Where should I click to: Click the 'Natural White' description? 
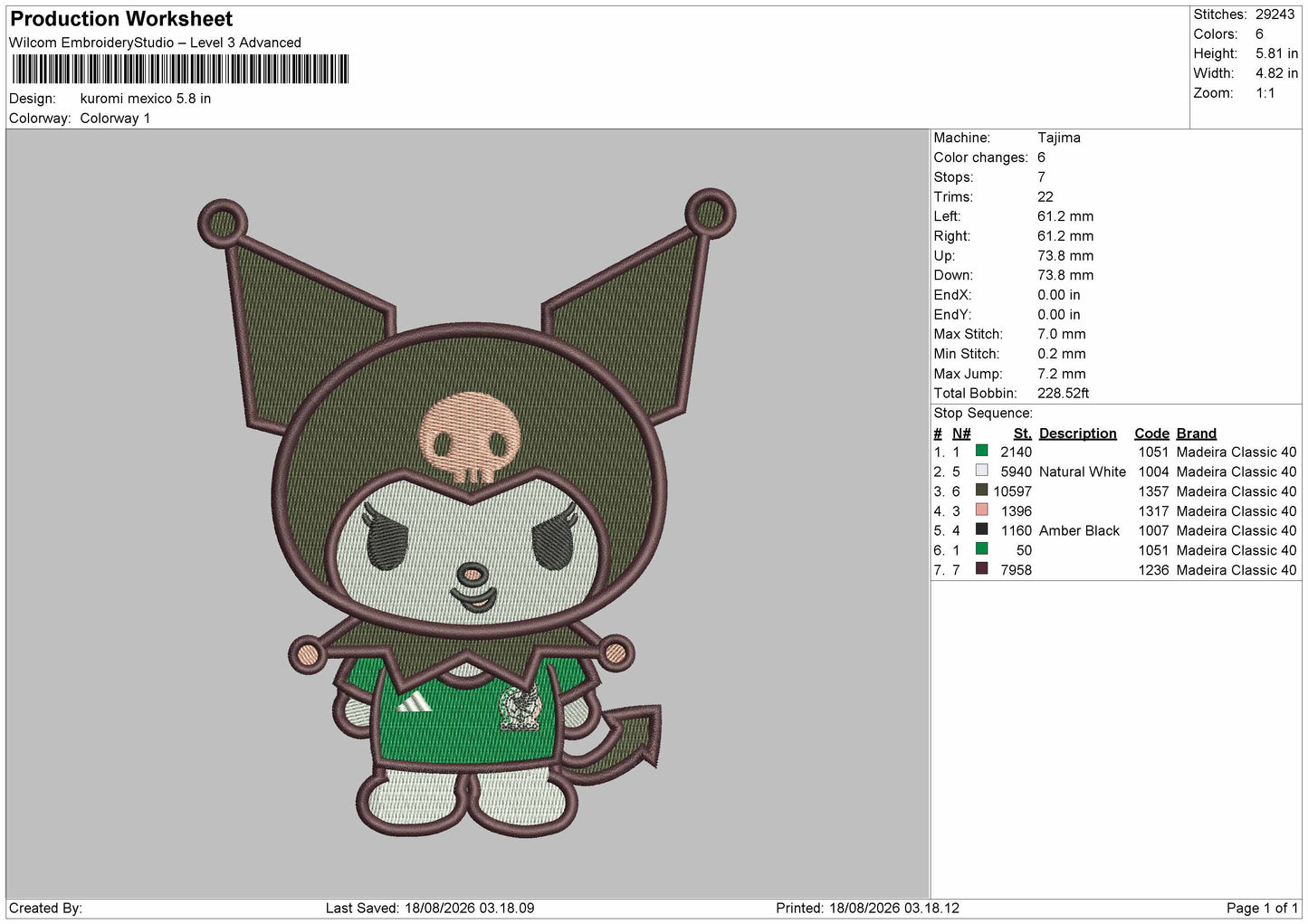click(x=1083, y=472)
